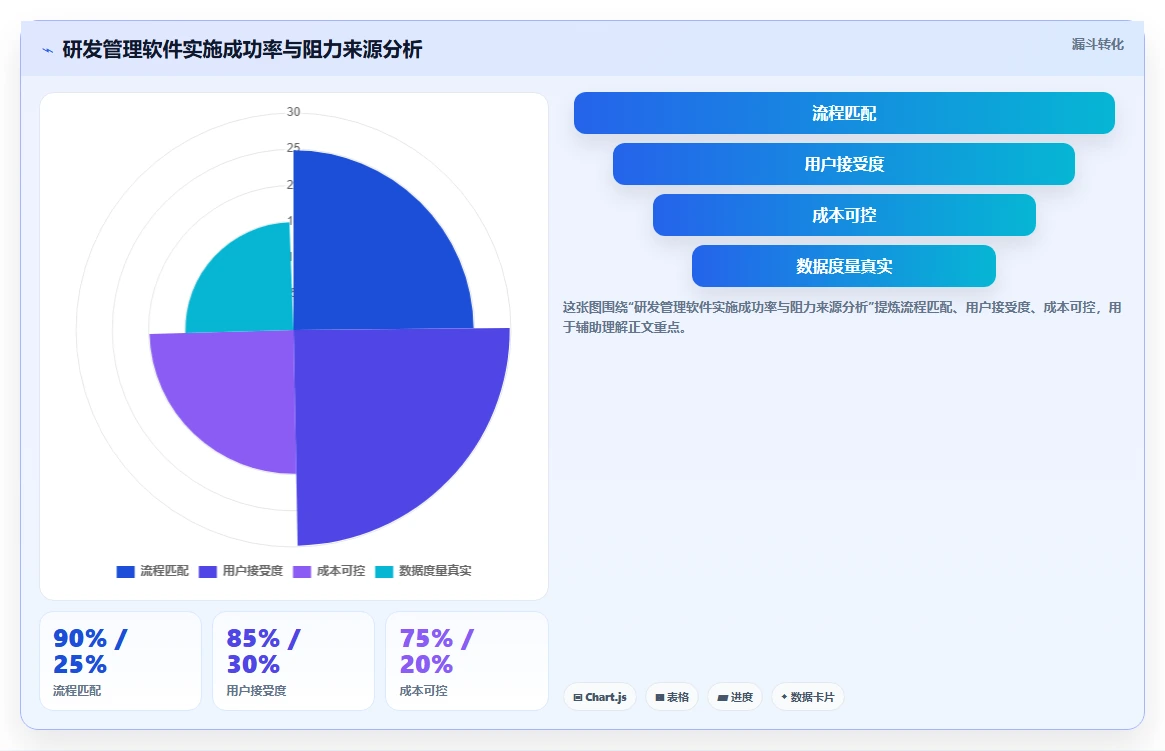The height and width of the screenshot is (751, 1165).
Task: Click the description paragraph starting 这张图围绕
Action: [842, 317]
